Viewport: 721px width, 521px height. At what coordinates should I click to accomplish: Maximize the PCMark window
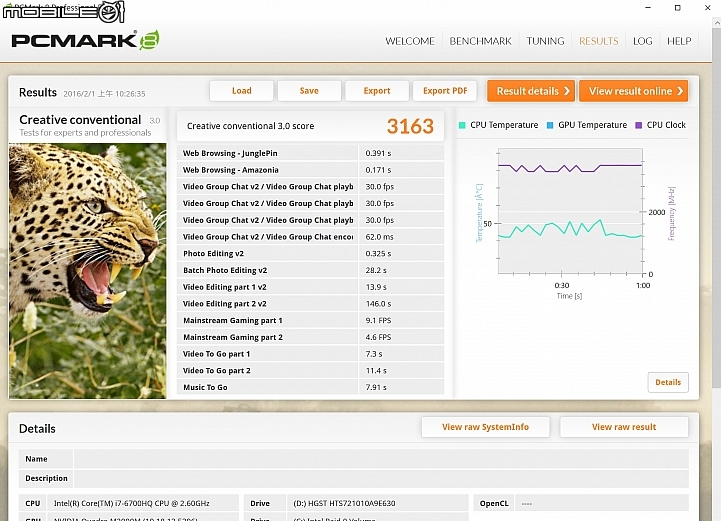tap(677, 8)
